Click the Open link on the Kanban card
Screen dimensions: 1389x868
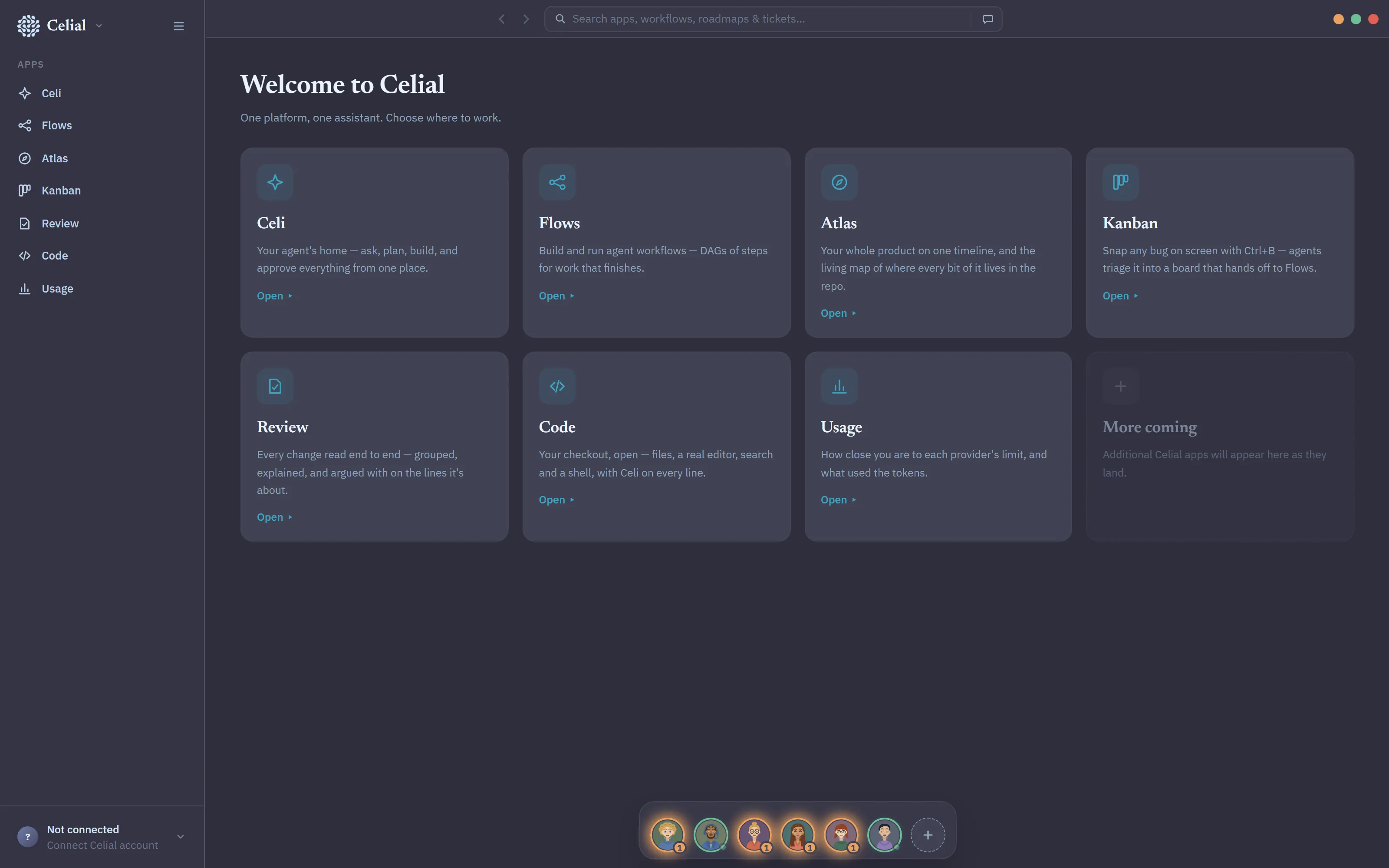click(x=1120, y=296)
